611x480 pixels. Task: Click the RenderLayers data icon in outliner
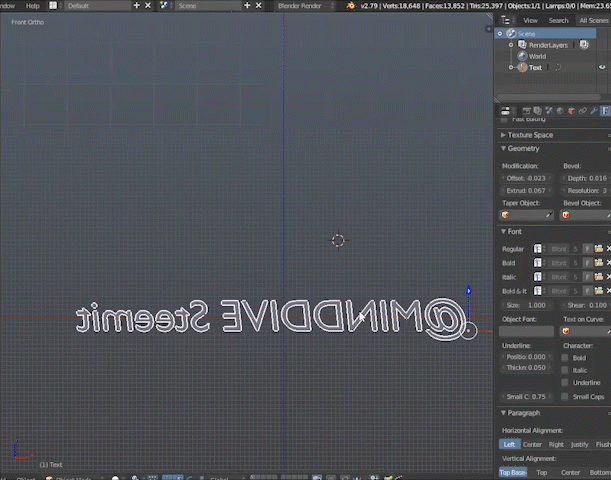(x=584, y=45)
